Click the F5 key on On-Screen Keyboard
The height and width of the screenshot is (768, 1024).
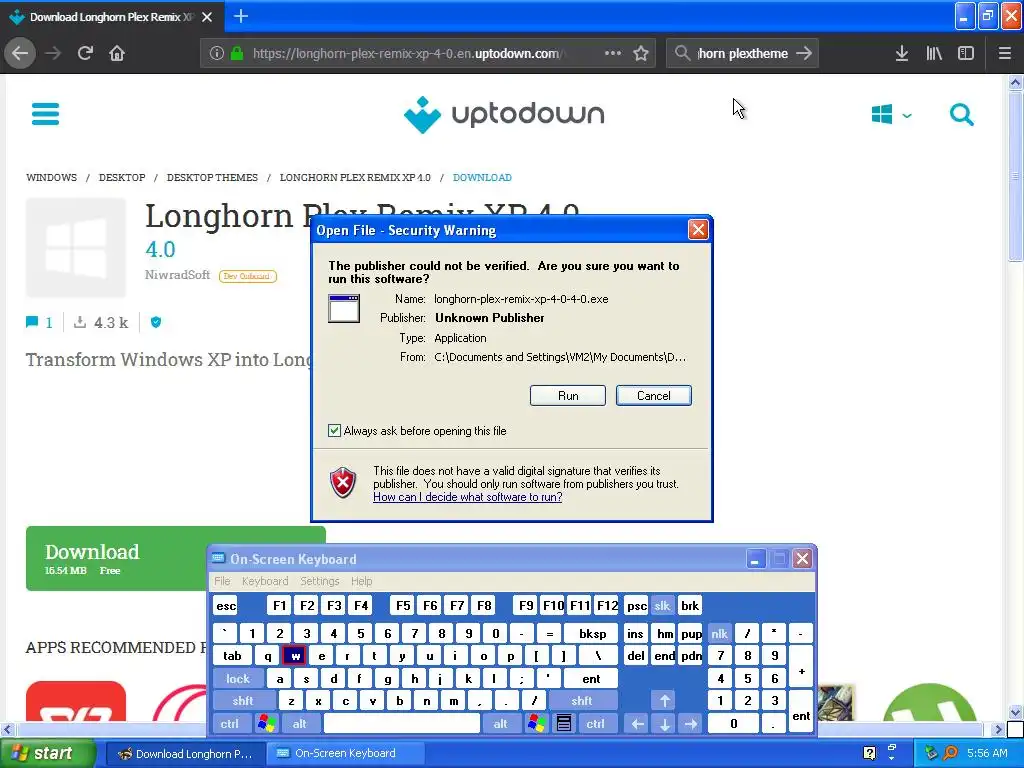[x=404, y=605]
